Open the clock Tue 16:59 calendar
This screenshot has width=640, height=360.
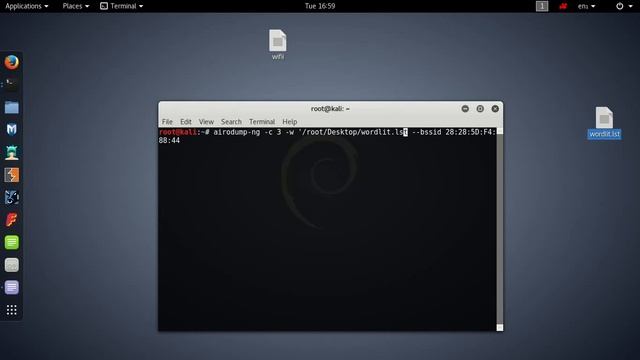coord(320,6)
